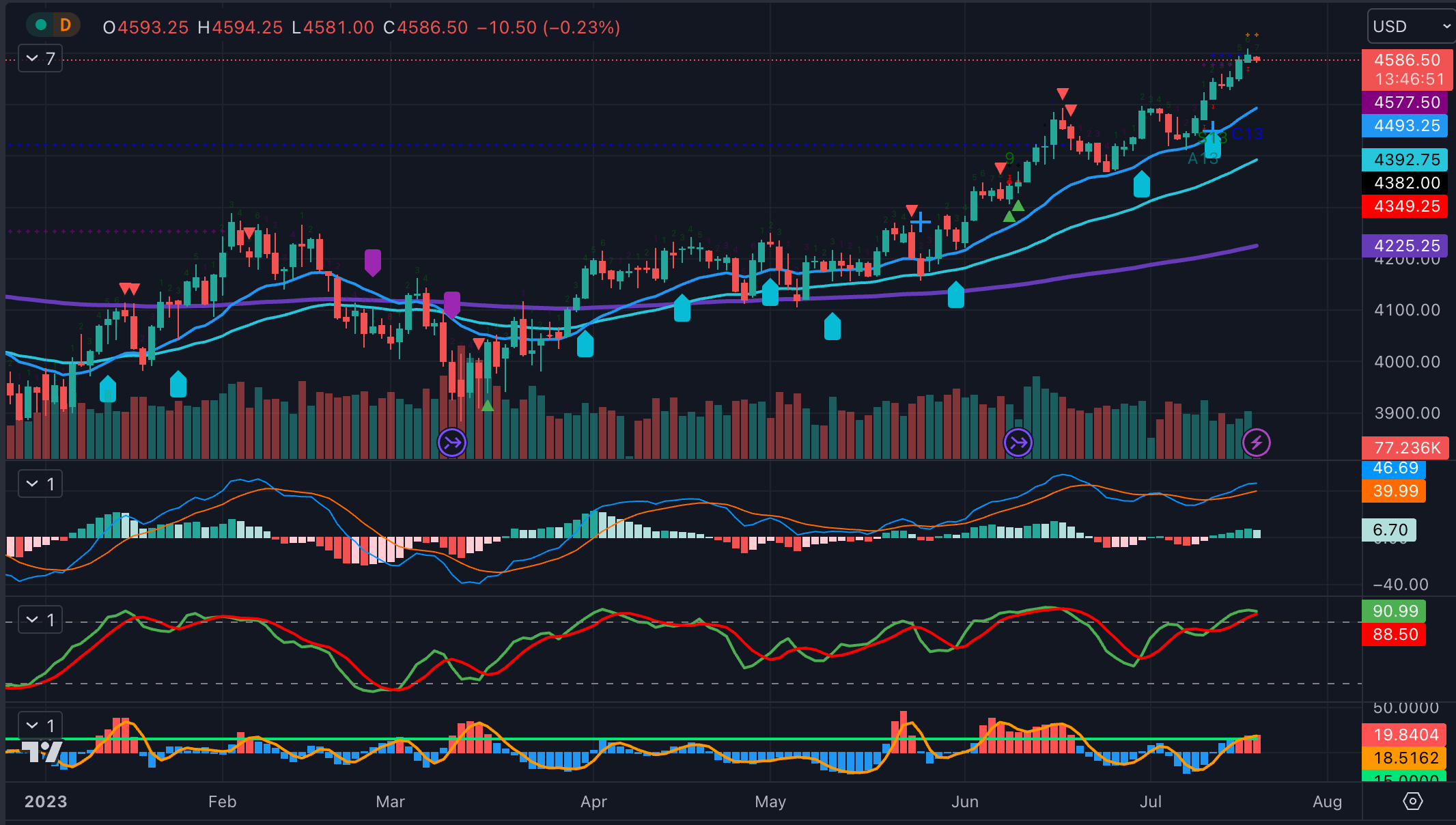Click the purple signal marker in late February
The width and height of the screenshot is (1456, 825).
pos(373,262)
